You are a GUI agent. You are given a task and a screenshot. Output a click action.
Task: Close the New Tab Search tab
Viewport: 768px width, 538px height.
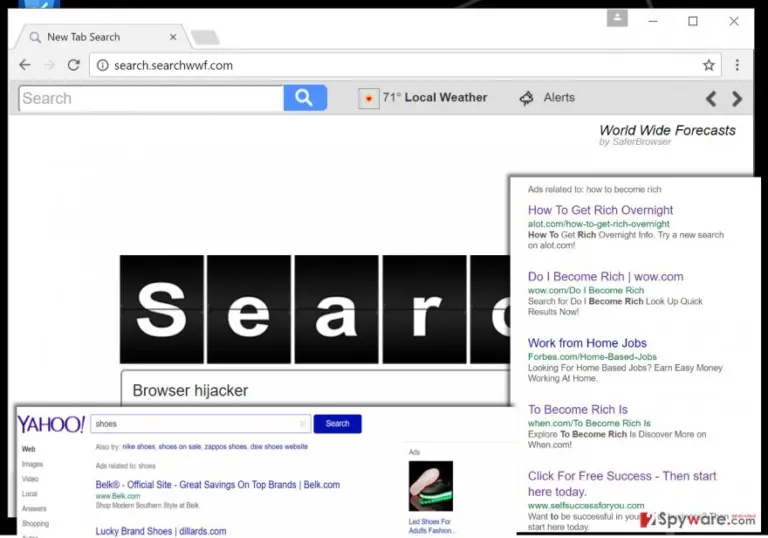173,37
